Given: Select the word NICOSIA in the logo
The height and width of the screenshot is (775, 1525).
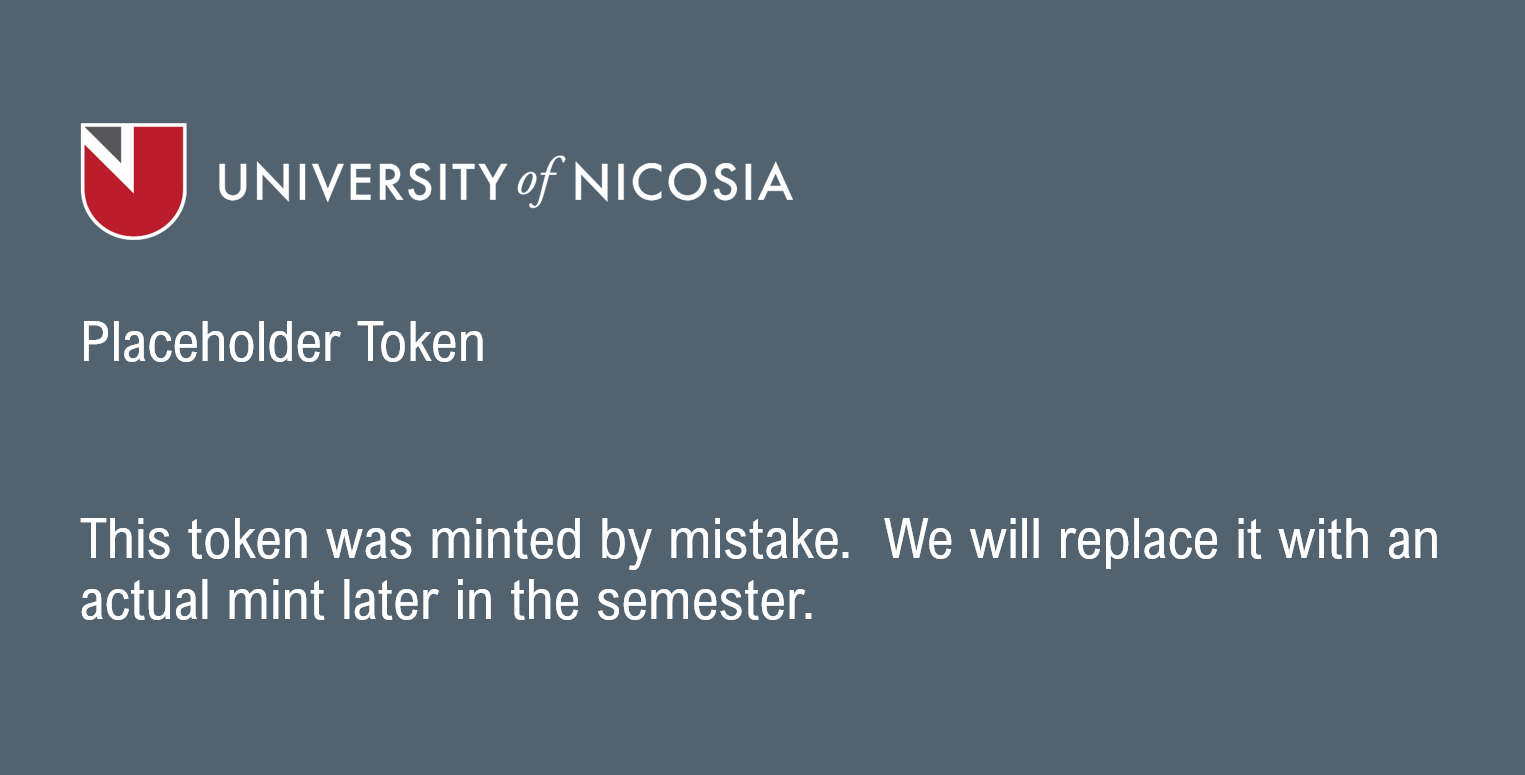Looking at the screenshot, I should coord(684,182).
